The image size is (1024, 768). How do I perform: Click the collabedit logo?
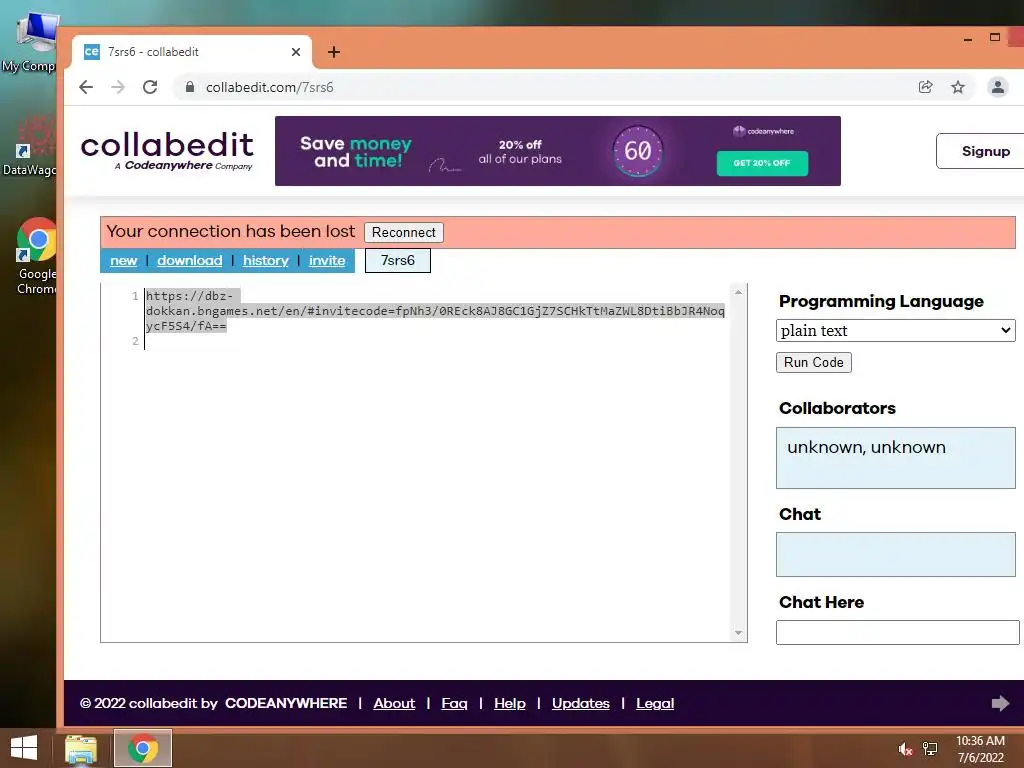click(167, 151)
